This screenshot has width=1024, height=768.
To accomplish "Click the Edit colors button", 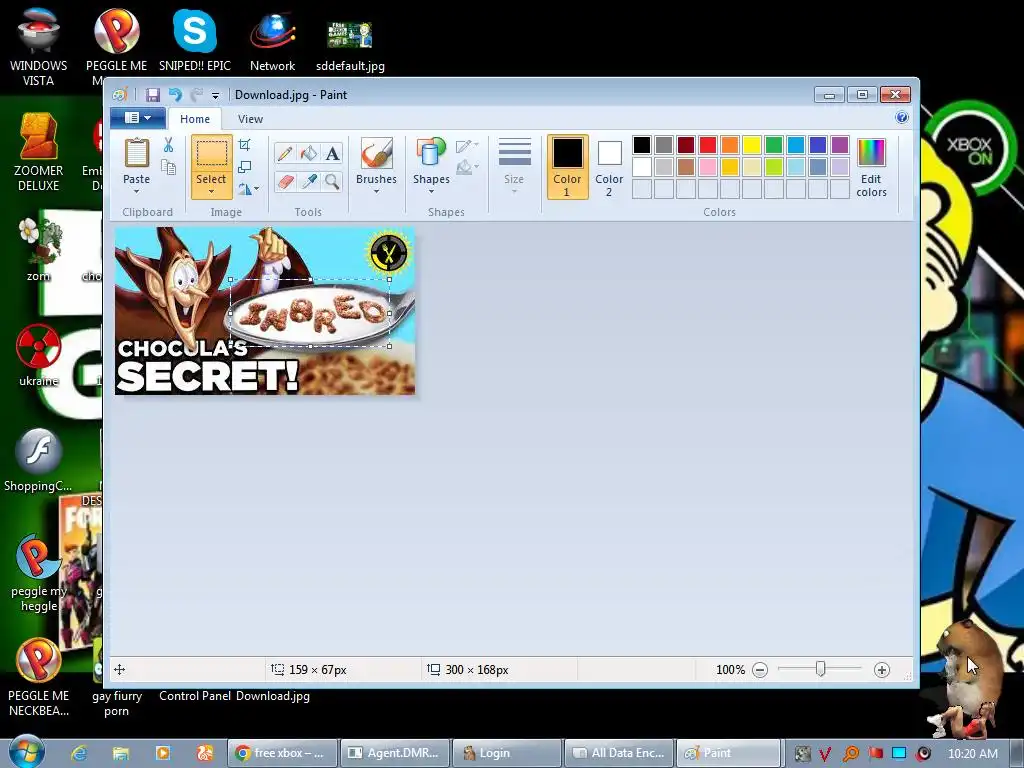I will click(871, 168).
